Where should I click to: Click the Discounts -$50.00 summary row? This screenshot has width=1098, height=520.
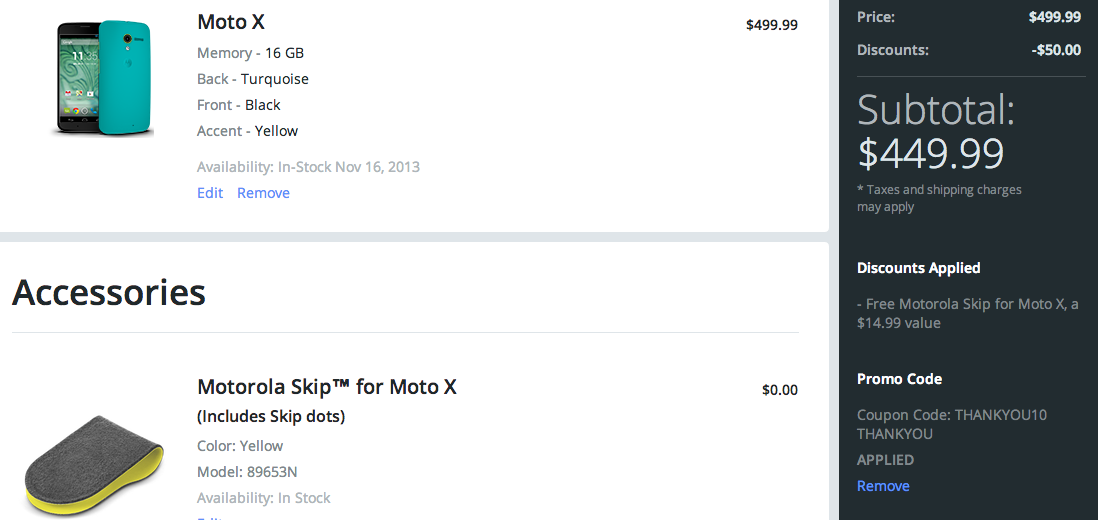(x=968, y=49)
